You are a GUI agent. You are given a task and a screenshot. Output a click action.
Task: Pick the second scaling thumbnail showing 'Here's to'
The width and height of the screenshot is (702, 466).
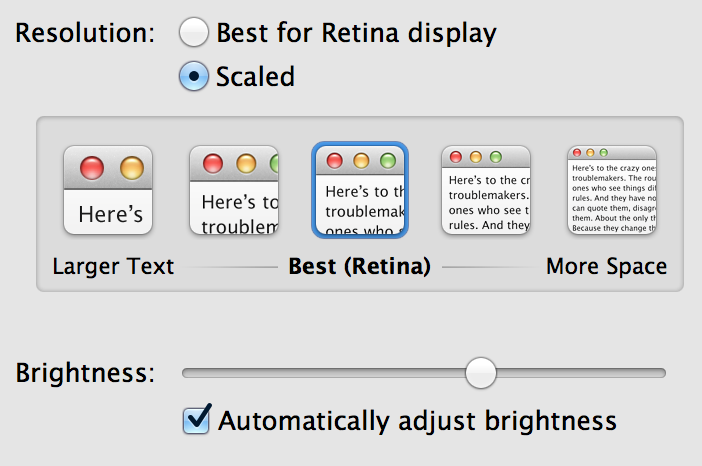(234, 190)
